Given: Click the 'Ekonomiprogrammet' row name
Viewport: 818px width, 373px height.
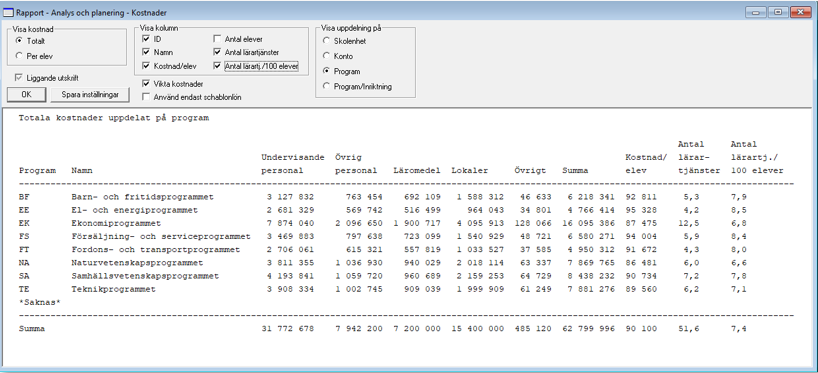Looking at the screenshot, I should [116, 223].
